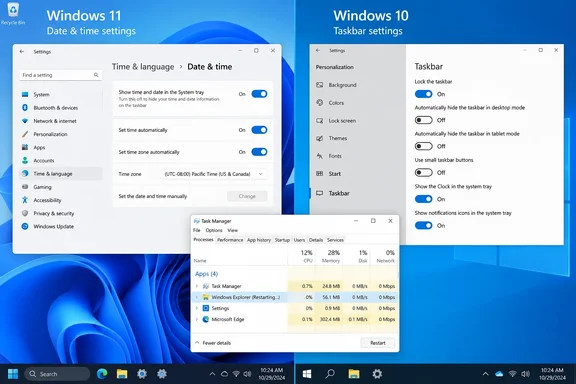
Task: Select Taskbar in Windows 10 Personalization list
Action: click(x=339, y=193)
